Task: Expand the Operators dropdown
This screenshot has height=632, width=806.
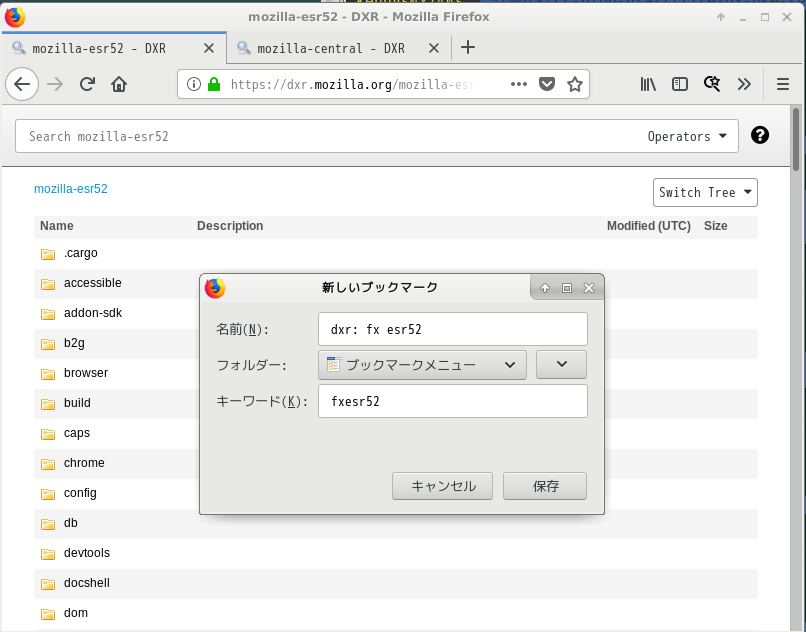Action: point(686,136)
